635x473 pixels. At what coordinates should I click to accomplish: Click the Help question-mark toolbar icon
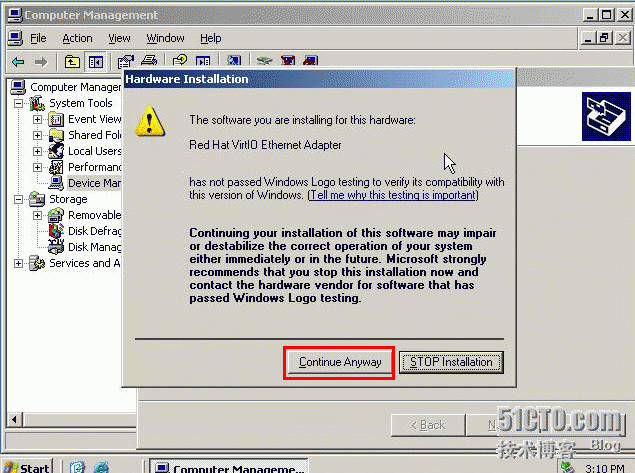(x=180, y=61)
